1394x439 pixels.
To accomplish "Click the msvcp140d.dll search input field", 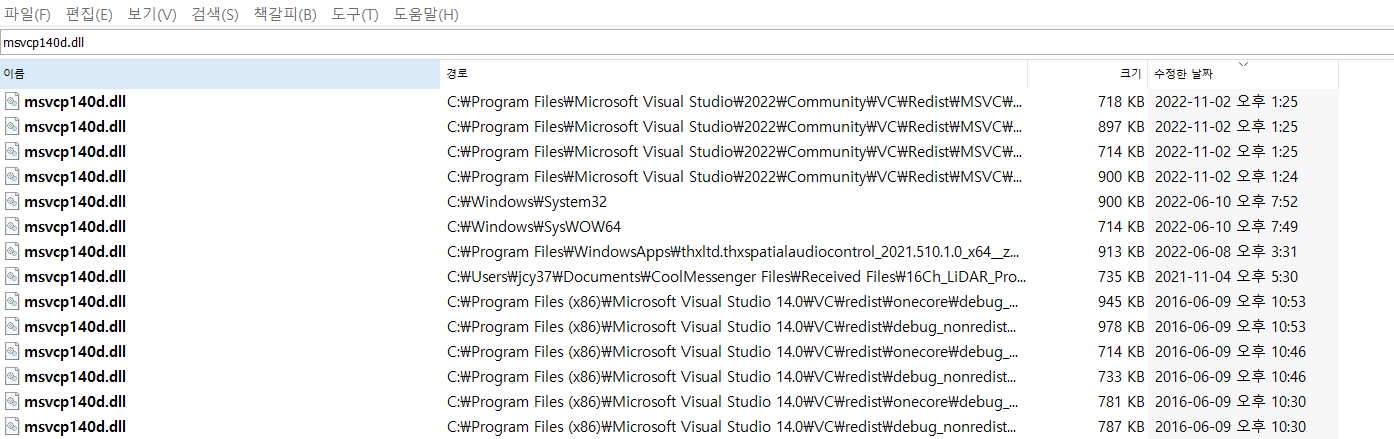I will point(697,43).
